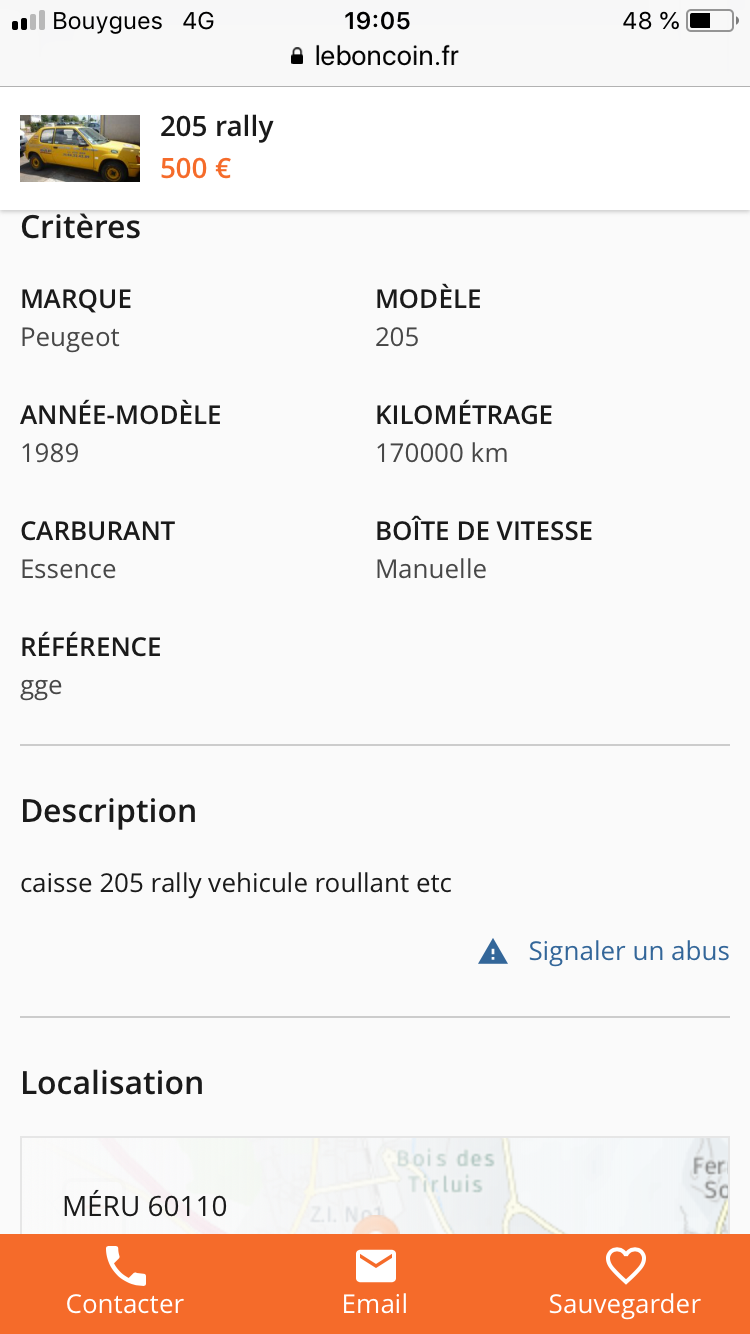This screenshot has height=1334, width=750.
Task: Click the 'Signaler un abus' link
Action: [x=629, y=951]
